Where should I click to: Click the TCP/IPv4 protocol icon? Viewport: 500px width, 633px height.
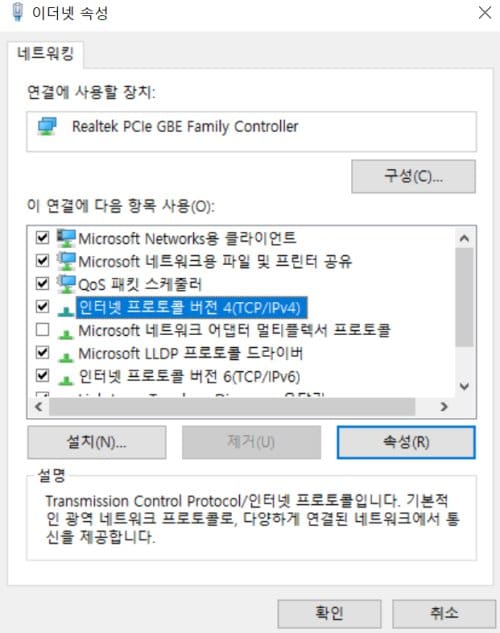[x=66, y=310]
